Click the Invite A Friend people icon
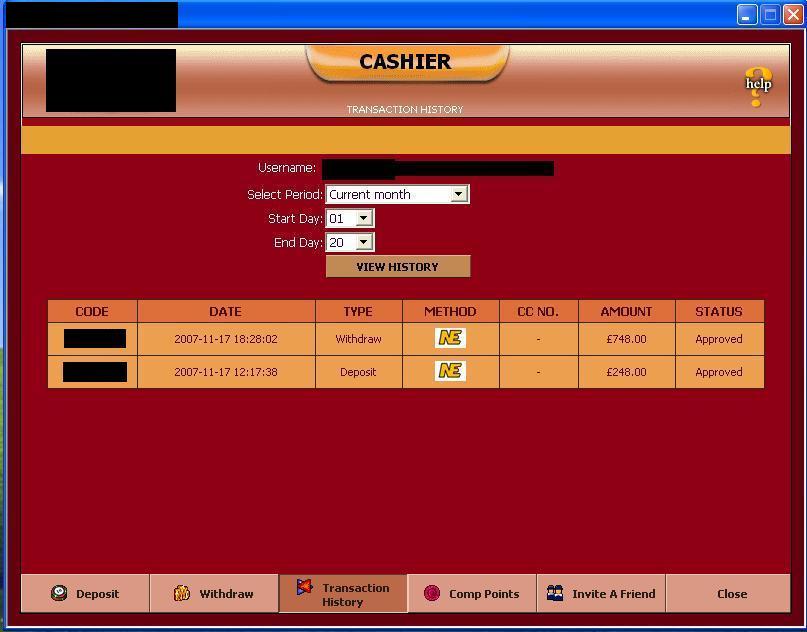Viewport: 807px width, 632px height. pyautogui.click(x=555, y=593)
